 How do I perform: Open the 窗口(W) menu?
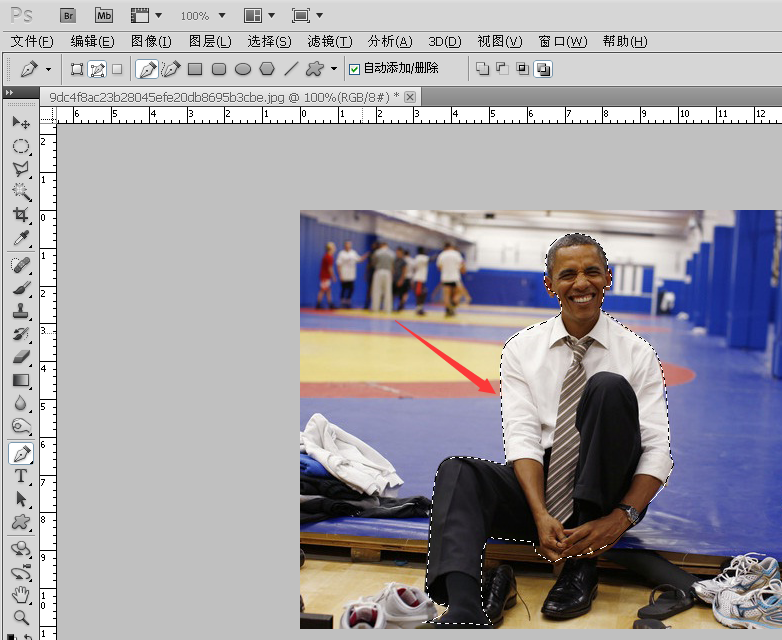coord(563,41)
